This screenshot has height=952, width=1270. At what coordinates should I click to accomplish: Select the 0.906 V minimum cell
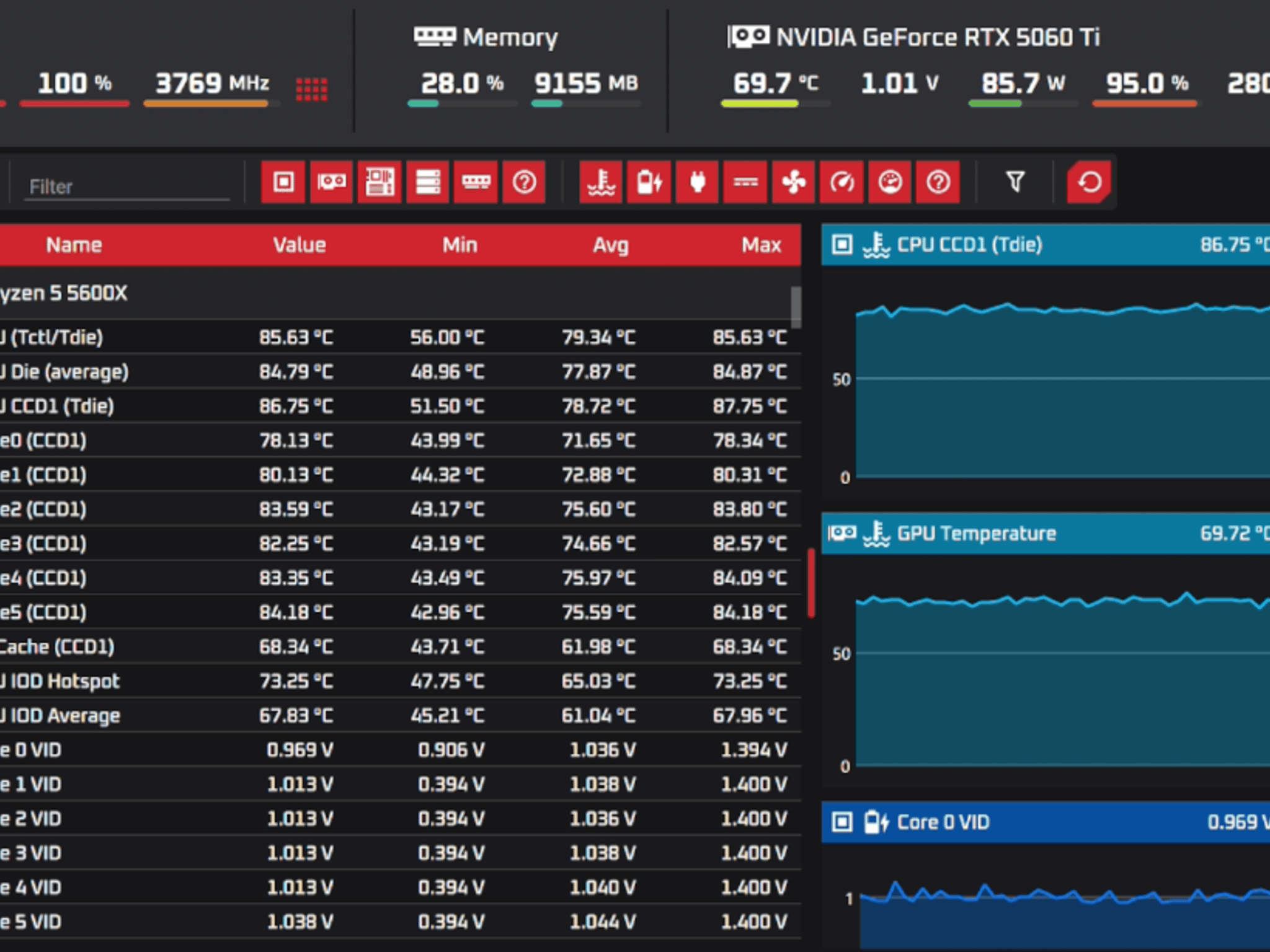point(451,750)
